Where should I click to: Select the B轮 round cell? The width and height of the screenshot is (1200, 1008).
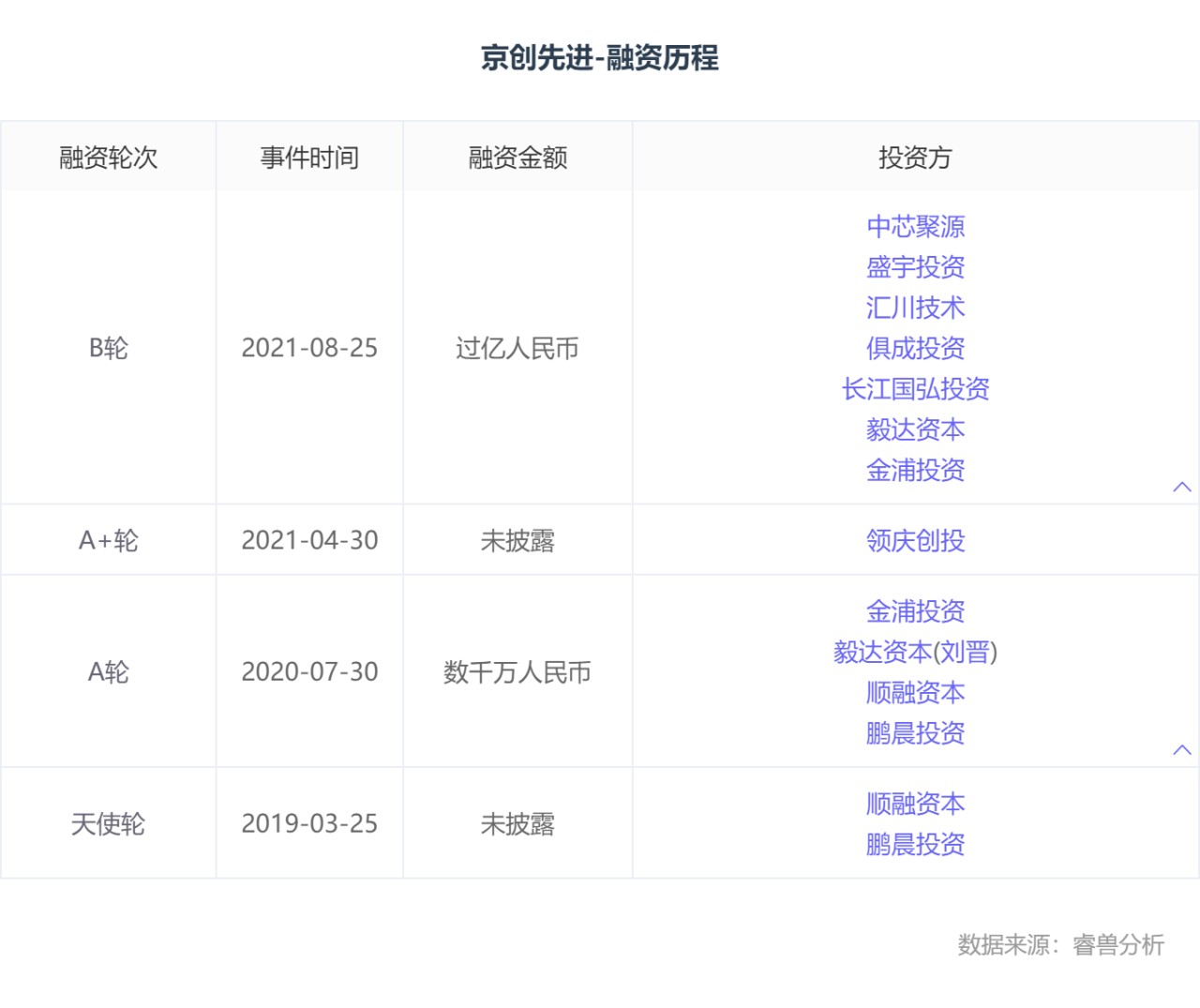tap(109, 348)
